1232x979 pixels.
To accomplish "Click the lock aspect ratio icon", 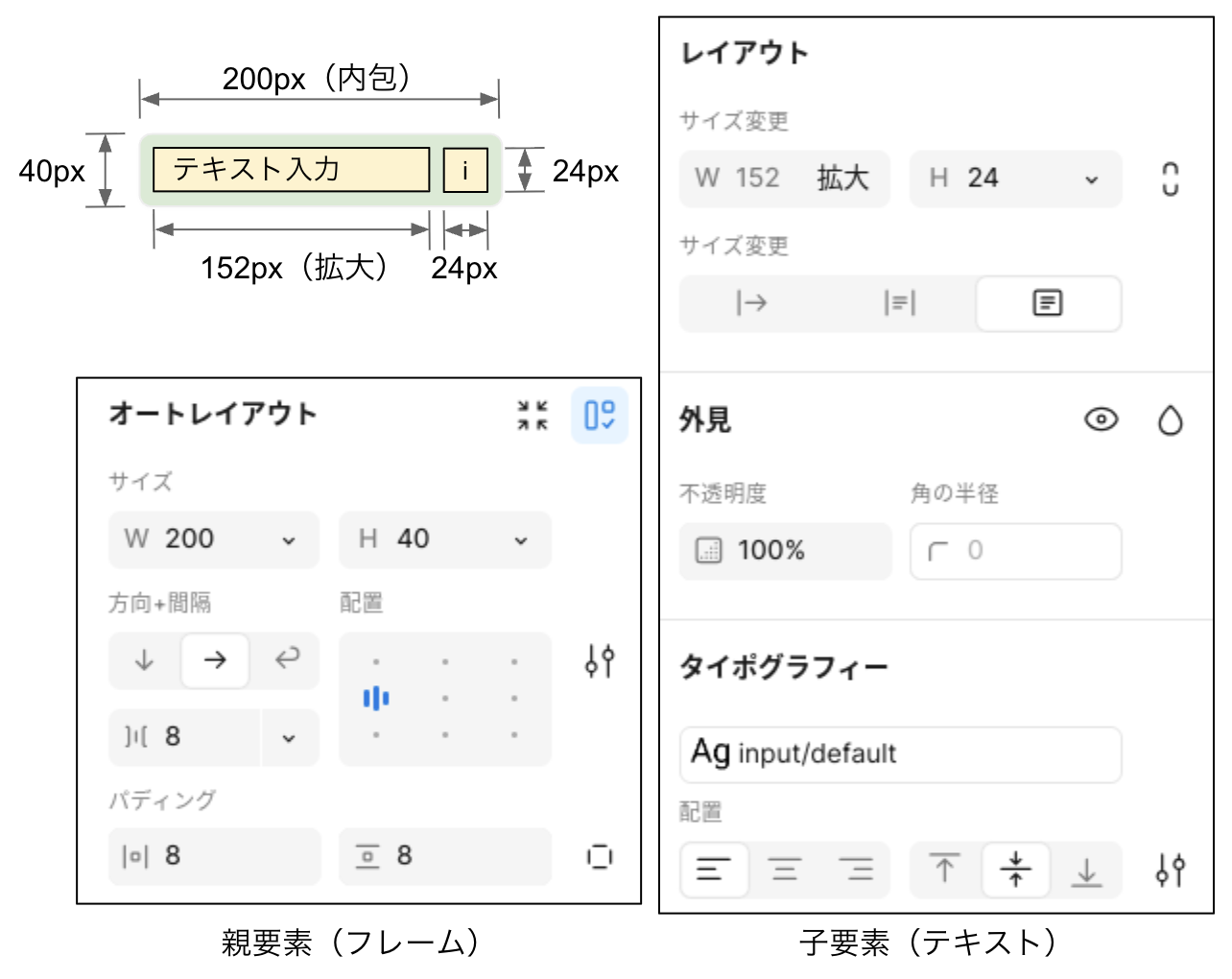I will pos(1170,179).
